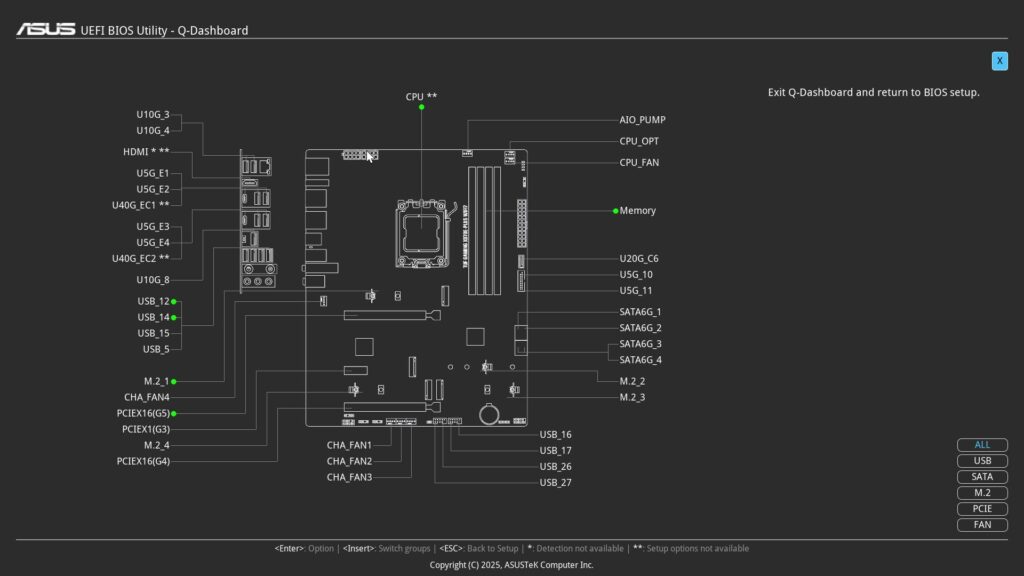Click the CHA_FAN4 label
The image size is (1024, 576).
(147, 397)
